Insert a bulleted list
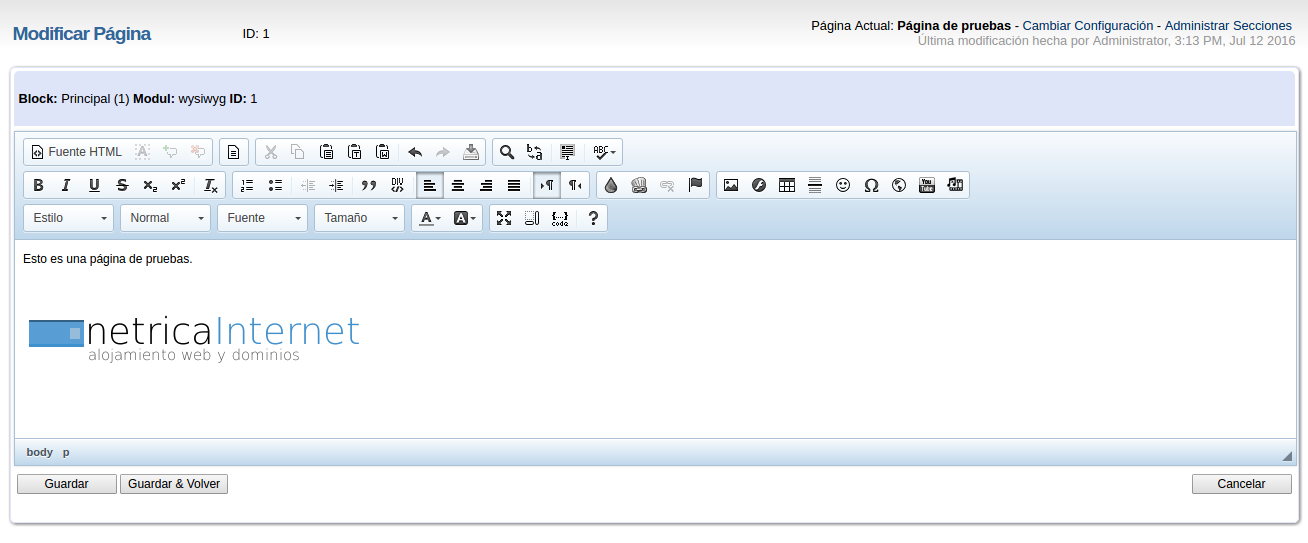This screenshot has width=1308, height=543. coord(275,185)
